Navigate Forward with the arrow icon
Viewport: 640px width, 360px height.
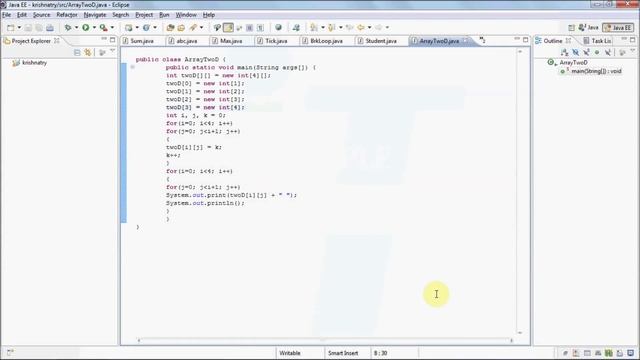click(379, 28)
